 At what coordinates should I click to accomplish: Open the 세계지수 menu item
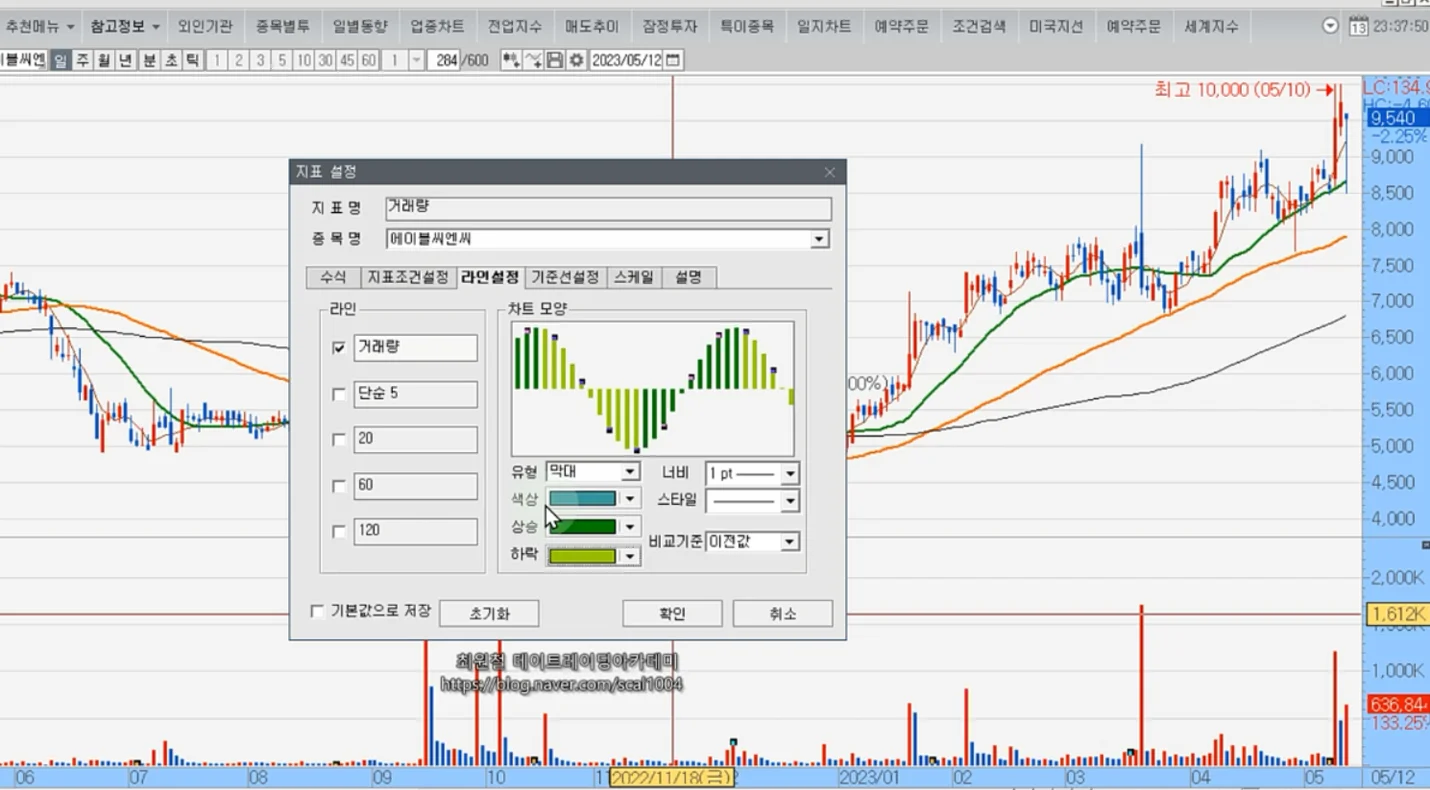[x=1211, y=26]
